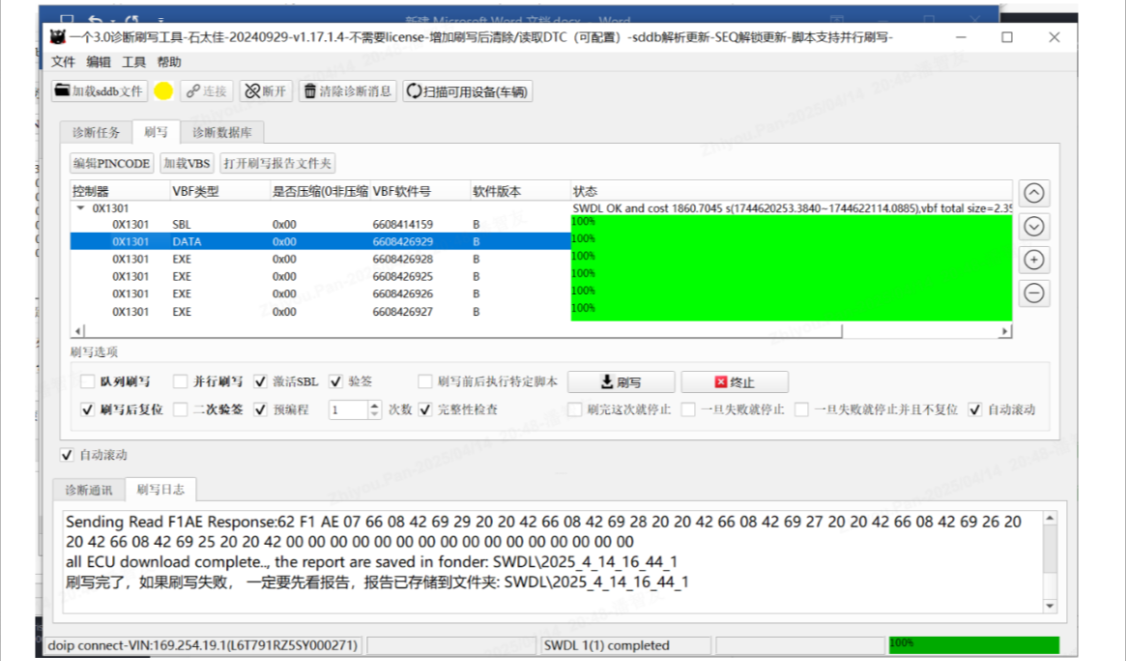Click the 打开刷写报告文件夹 button
This screenshot has height=661, width=1126.
(277, 163)
